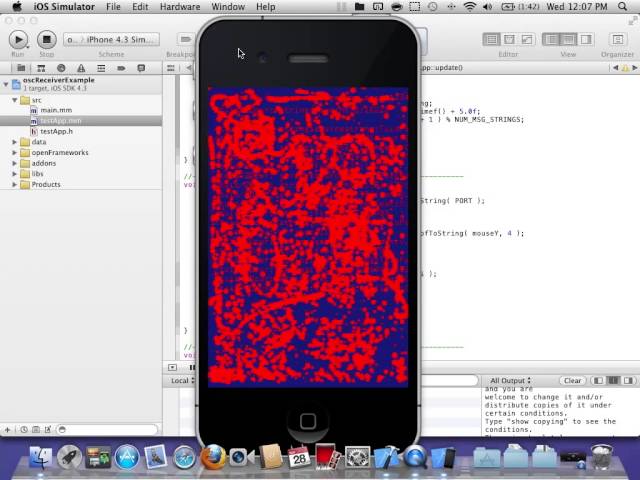Screen dimensions: 640x480
Task: Show only console pane in debug area
Action: click(x=629, y=380)
